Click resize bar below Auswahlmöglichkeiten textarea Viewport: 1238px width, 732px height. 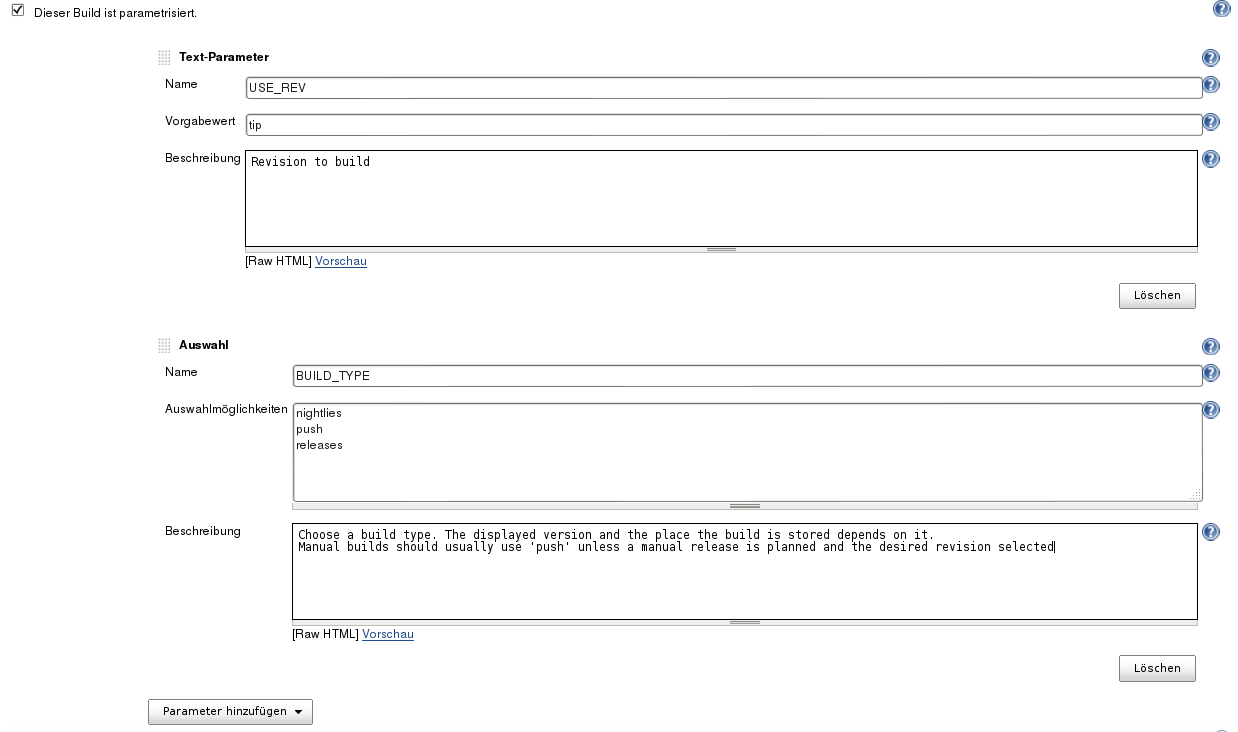coord(745,506)
